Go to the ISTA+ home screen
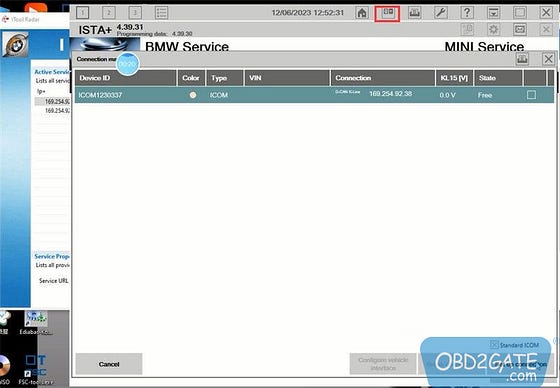Image resolution: width=560 pixels, height=388 pixels. click(362, 13)
